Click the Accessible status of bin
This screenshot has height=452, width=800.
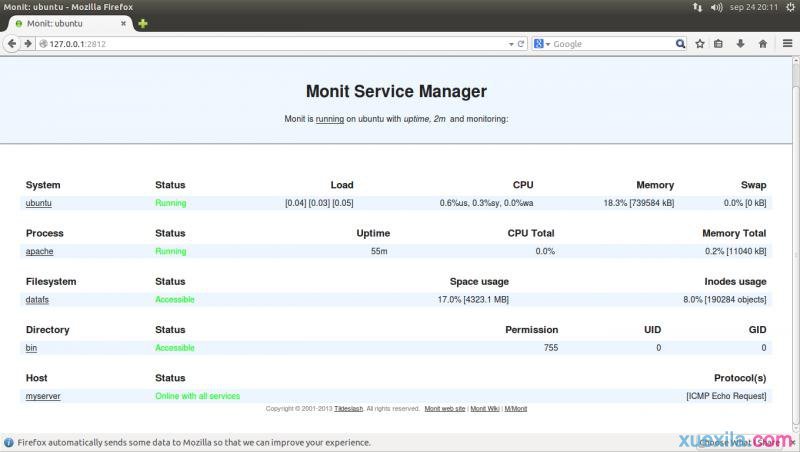pos(174,348)
